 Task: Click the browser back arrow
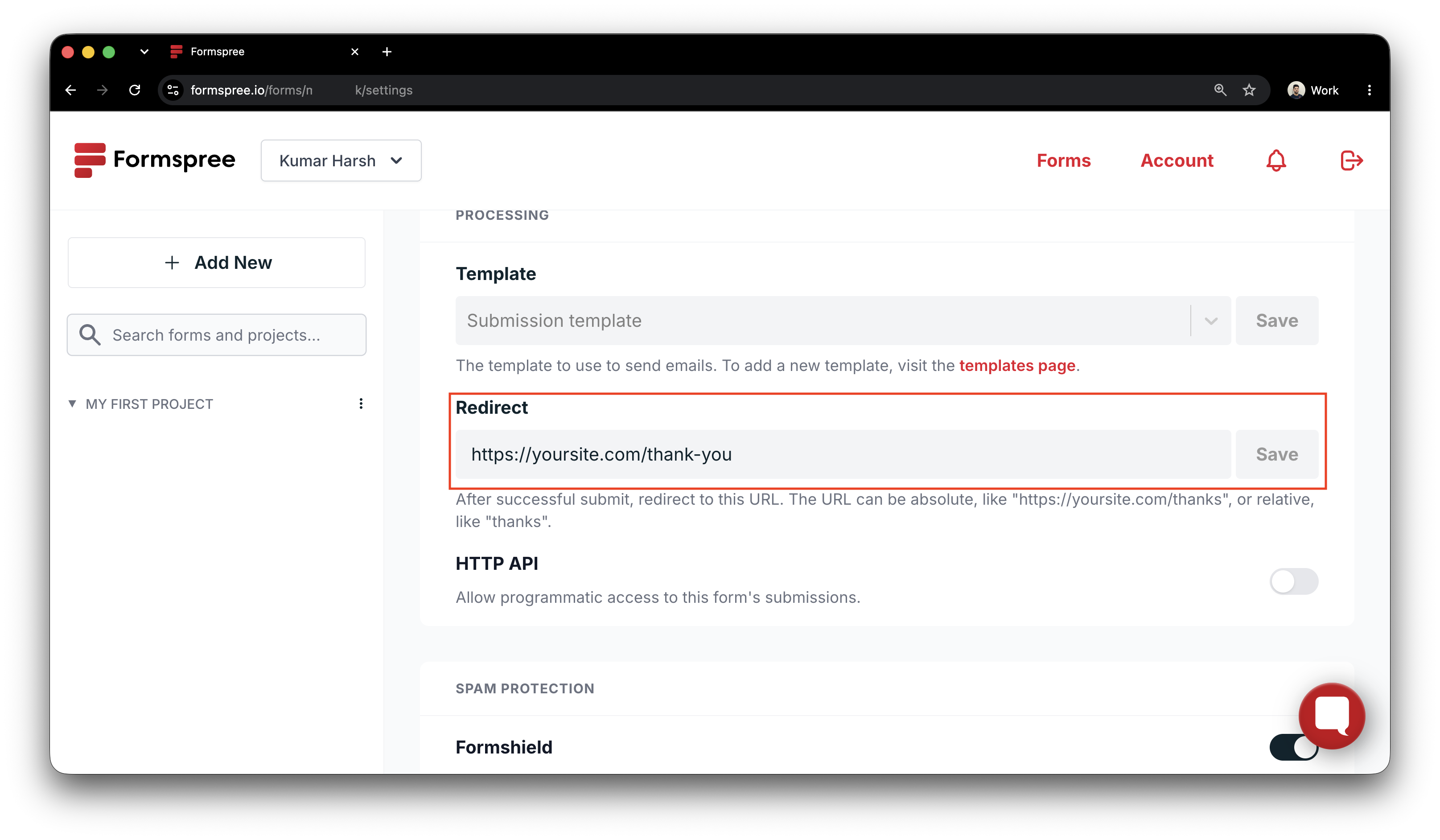[71, 90]
